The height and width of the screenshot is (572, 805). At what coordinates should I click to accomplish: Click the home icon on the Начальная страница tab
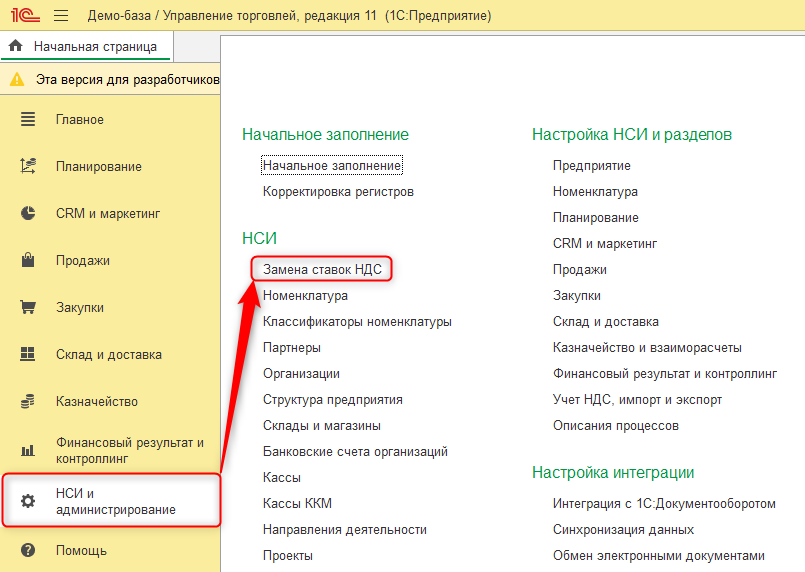pyautogui.click(x=16, y=46)
